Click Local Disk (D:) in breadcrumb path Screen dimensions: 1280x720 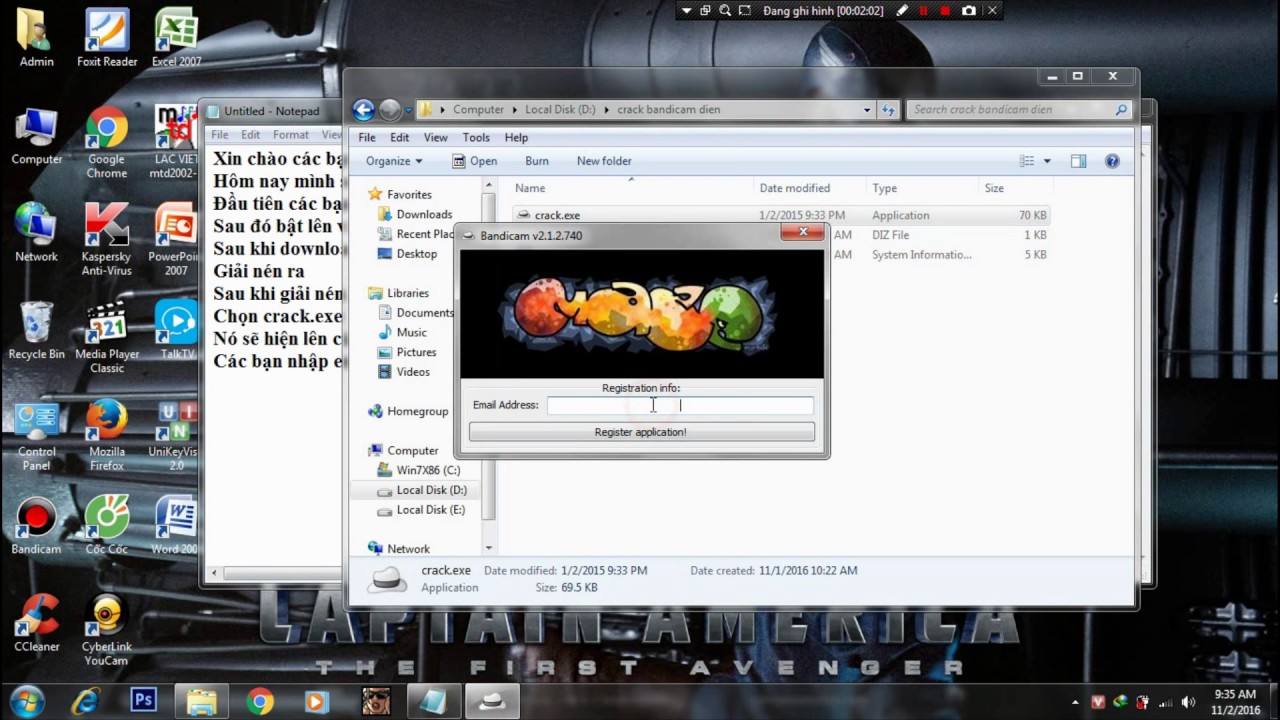(560, 109)
